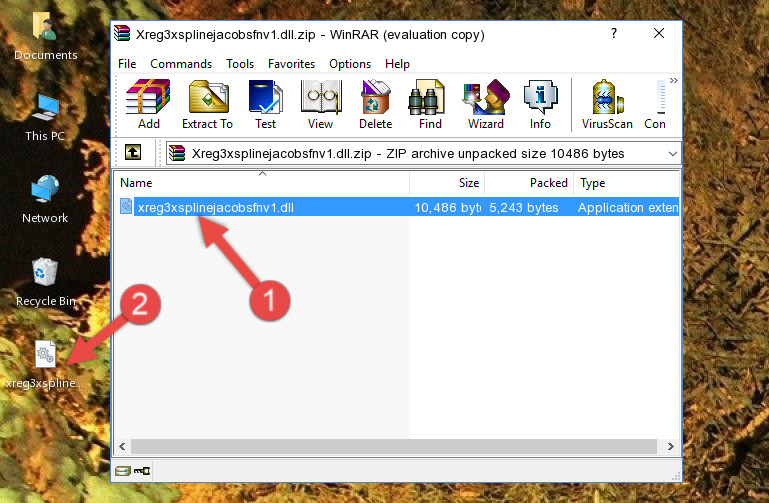Viewport: 769px width, 503px height.
Task: Click horizontal scrollbar right arrow
Action: click(x=670, y=447)
